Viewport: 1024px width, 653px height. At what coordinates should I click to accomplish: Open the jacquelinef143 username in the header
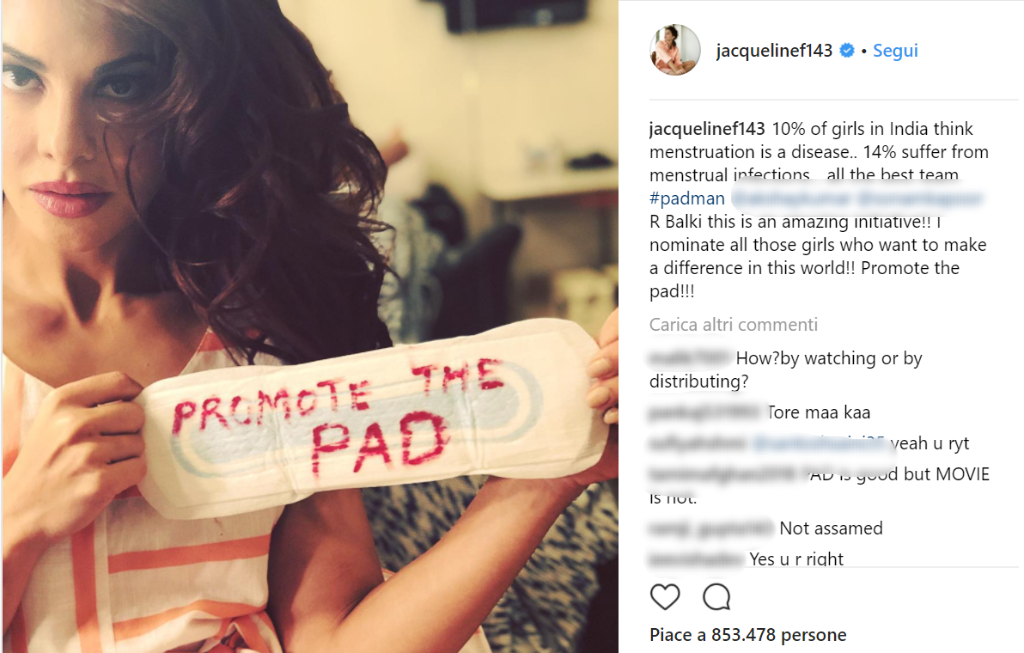click(x=774, y=51)
